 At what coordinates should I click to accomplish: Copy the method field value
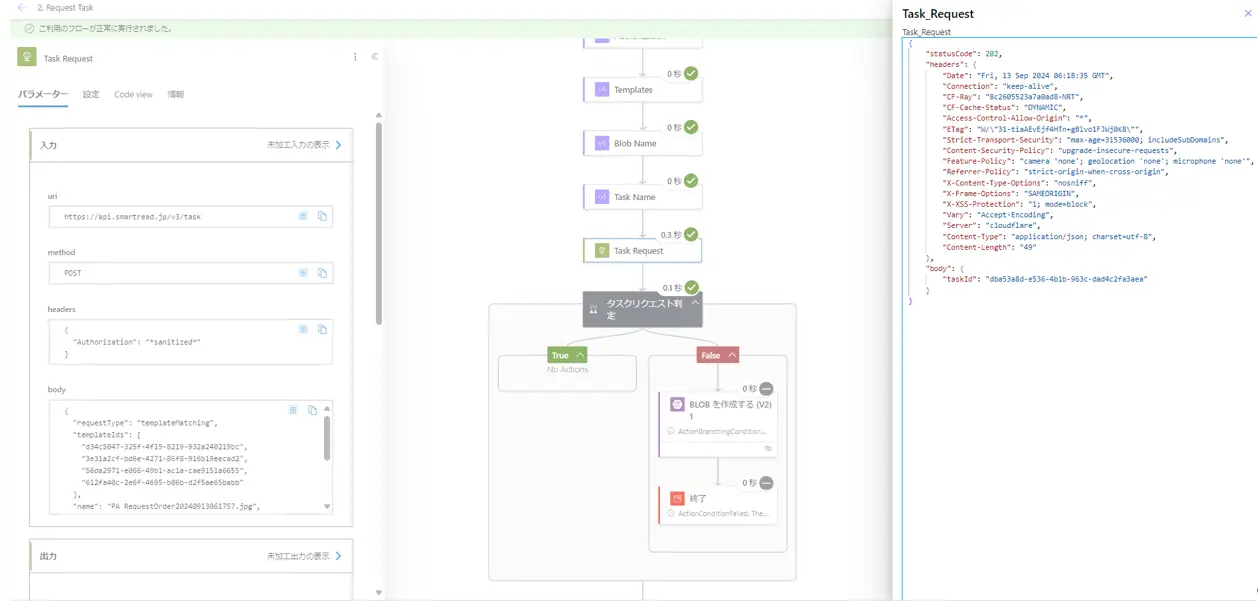tap(322, 273)
